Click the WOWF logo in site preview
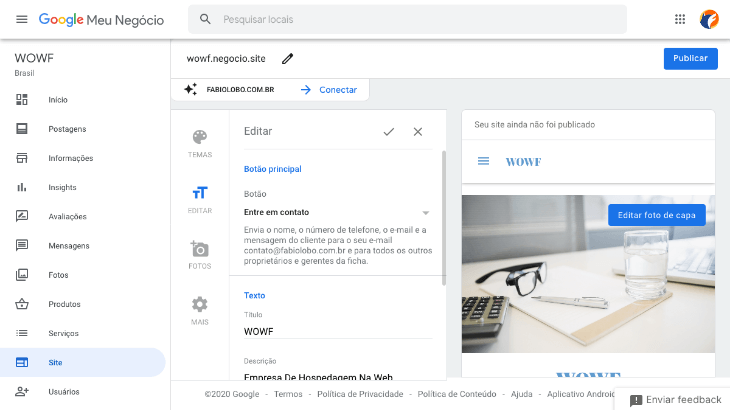Viewport: 730px width, 410px height. point(523,162)
